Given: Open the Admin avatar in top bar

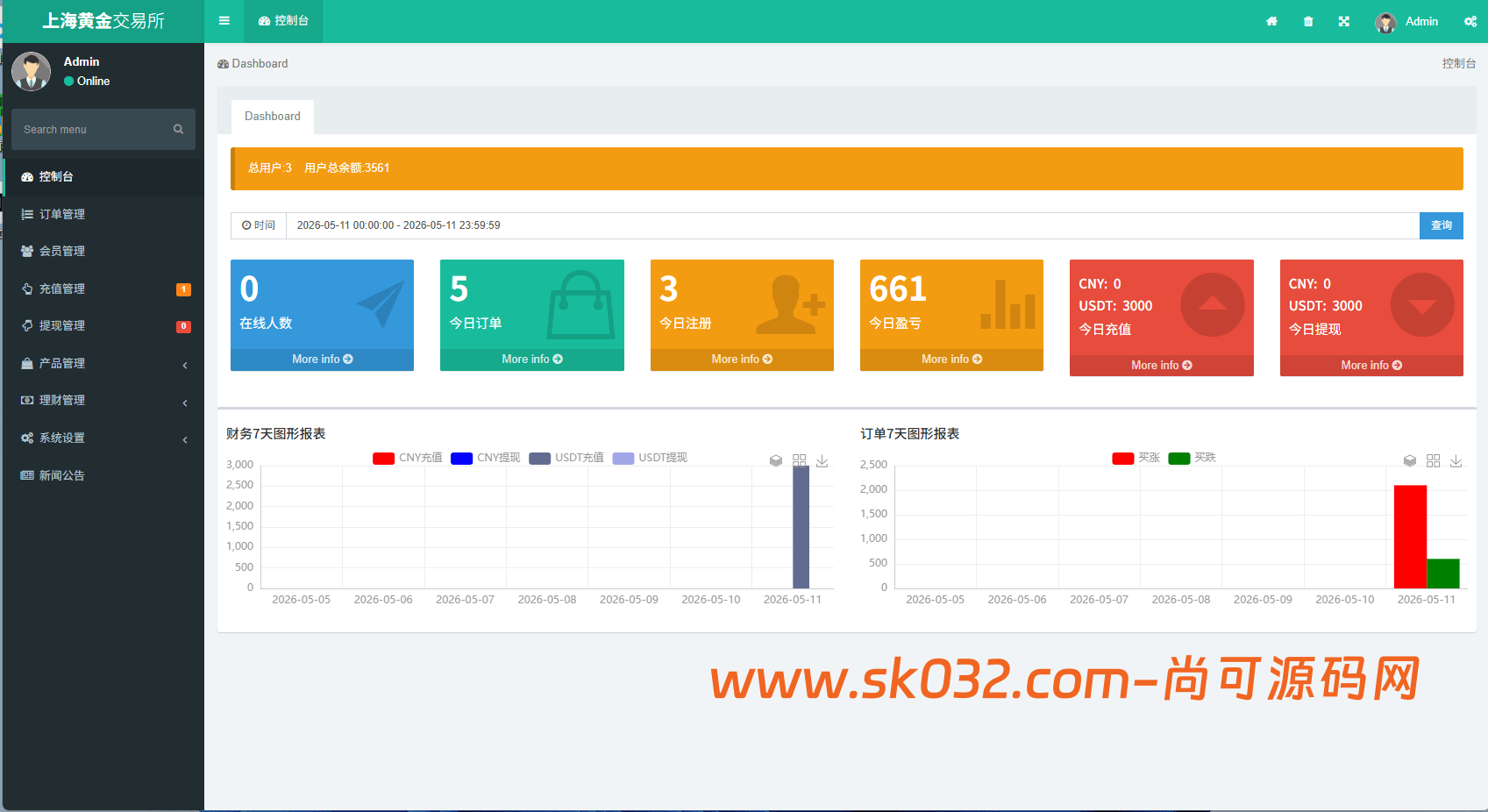Looking at the screenshot, I should coord(1385,22).
